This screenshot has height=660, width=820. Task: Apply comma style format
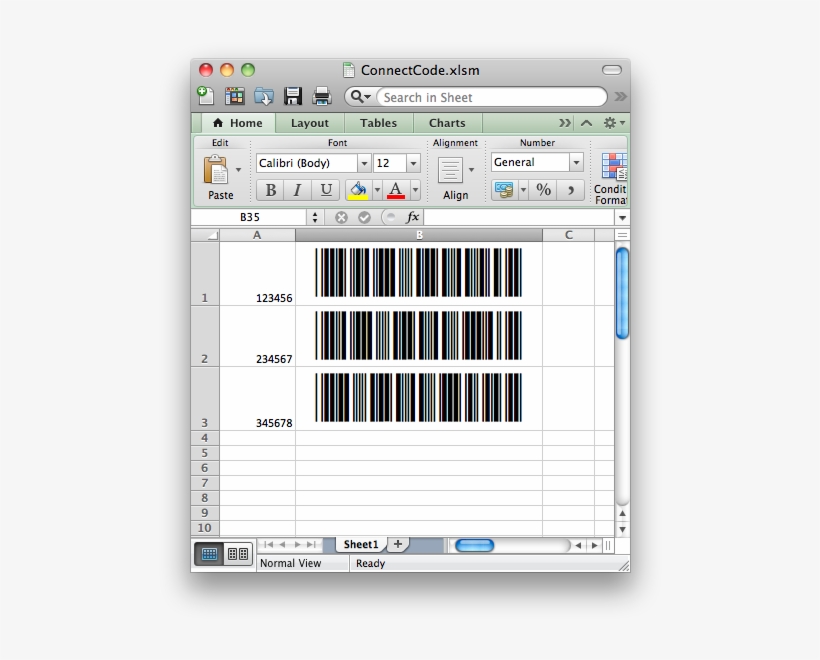571,190
